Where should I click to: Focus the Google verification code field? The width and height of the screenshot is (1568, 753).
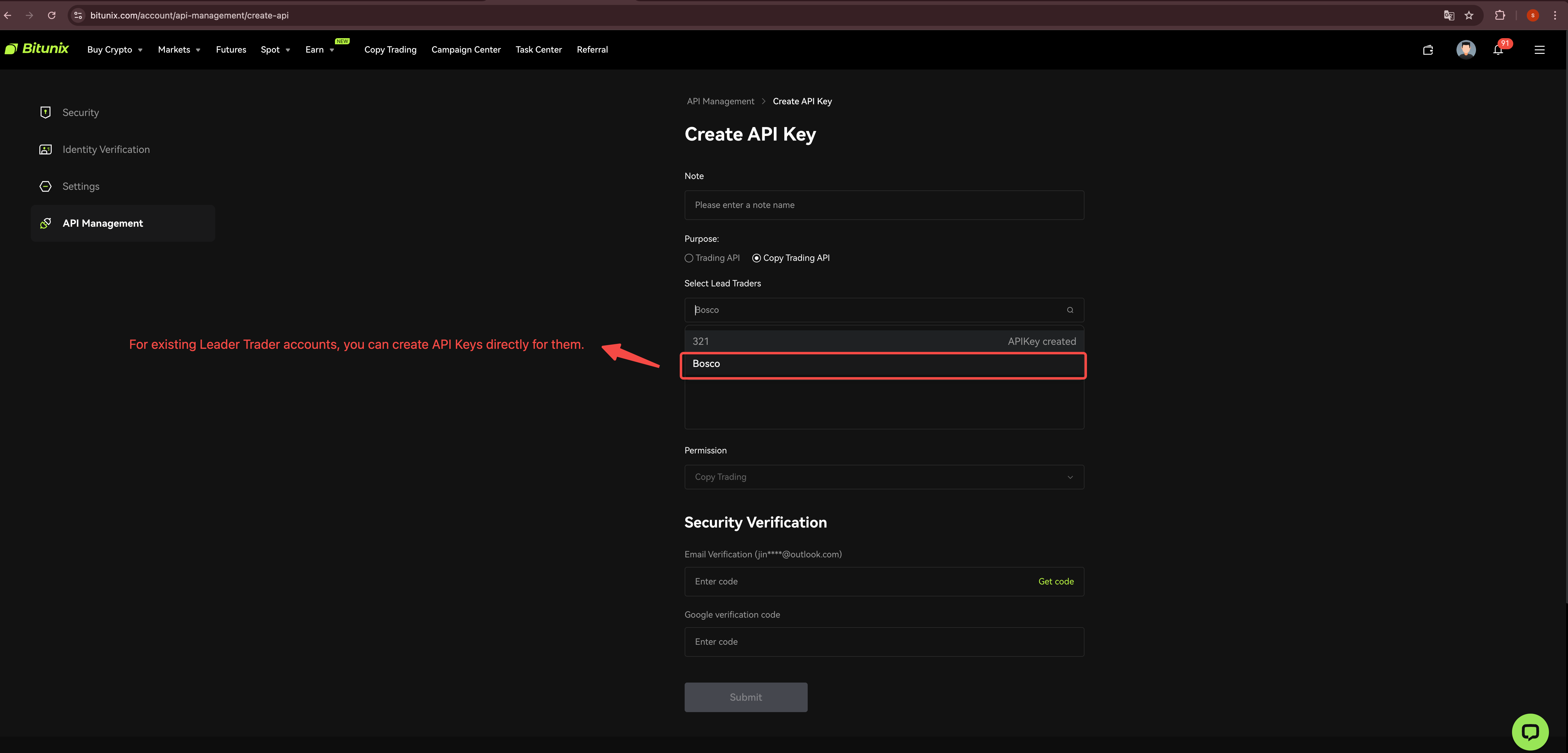(884, 642)
